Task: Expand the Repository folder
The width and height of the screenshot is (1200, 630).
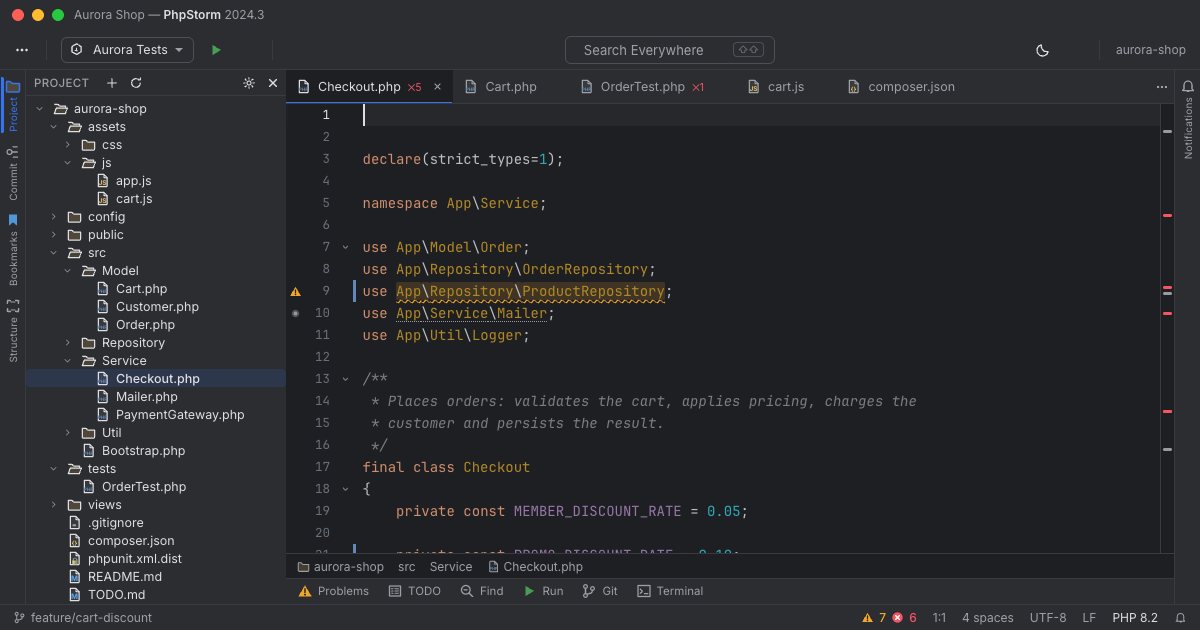Action: pos(67,343)
